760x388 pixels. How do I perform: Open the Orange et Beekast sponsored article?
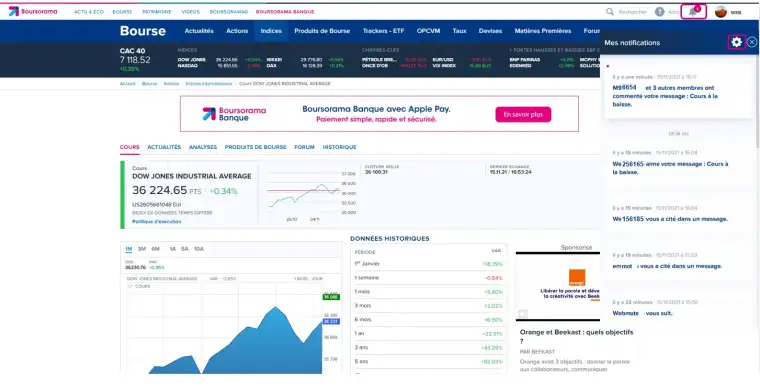pos(576,337)
